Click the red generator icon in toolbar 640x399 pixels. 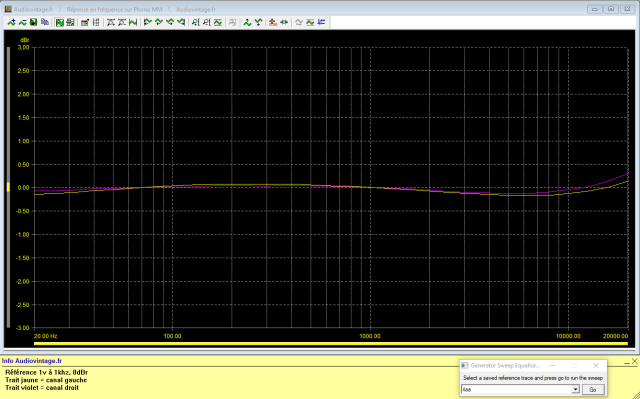[273, 22]
